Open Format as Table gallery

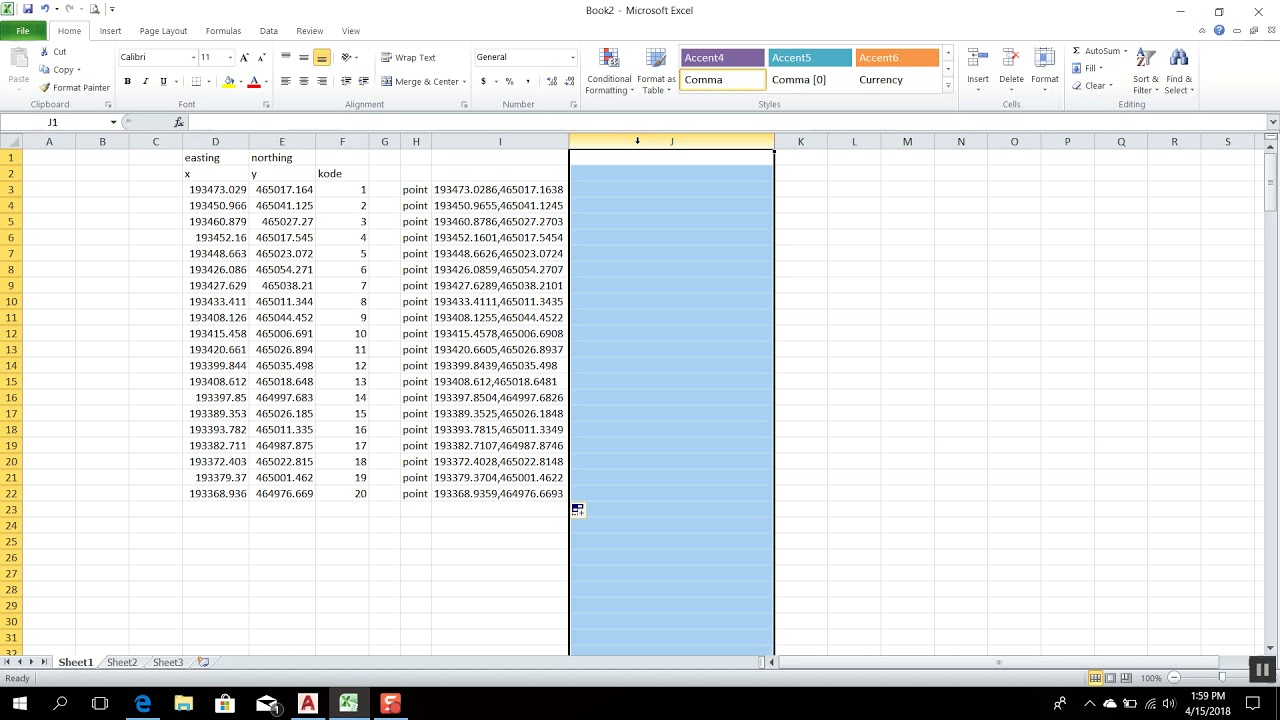pos(656,71)
